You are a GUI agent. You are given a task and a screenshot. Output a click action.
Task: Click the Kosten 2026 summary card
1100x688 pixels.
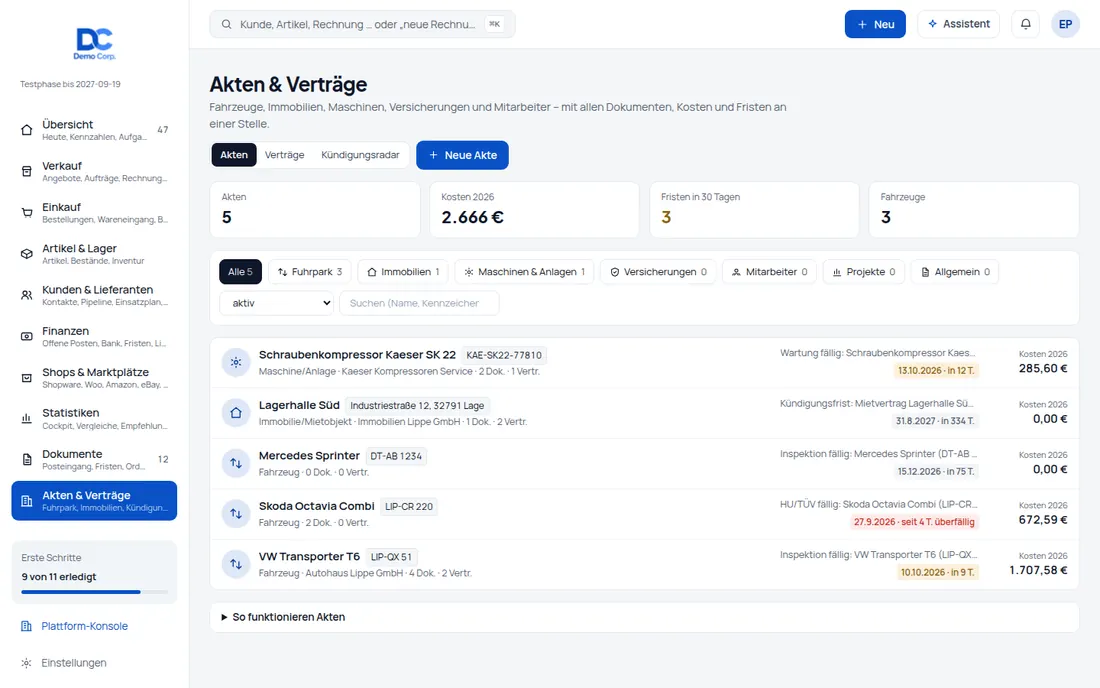tap(535, 210)
